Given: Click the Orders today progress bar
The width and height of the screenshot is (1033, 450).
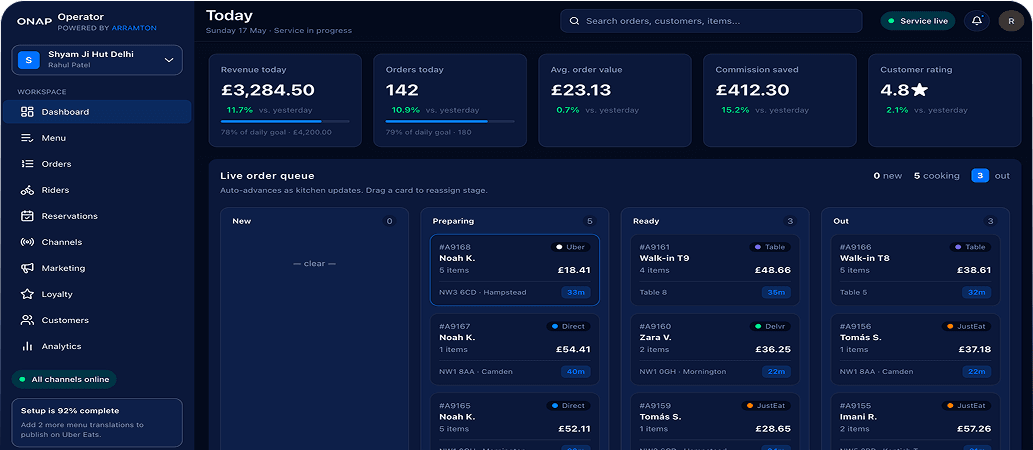Looking at the screenshot, I should [450, 121].
